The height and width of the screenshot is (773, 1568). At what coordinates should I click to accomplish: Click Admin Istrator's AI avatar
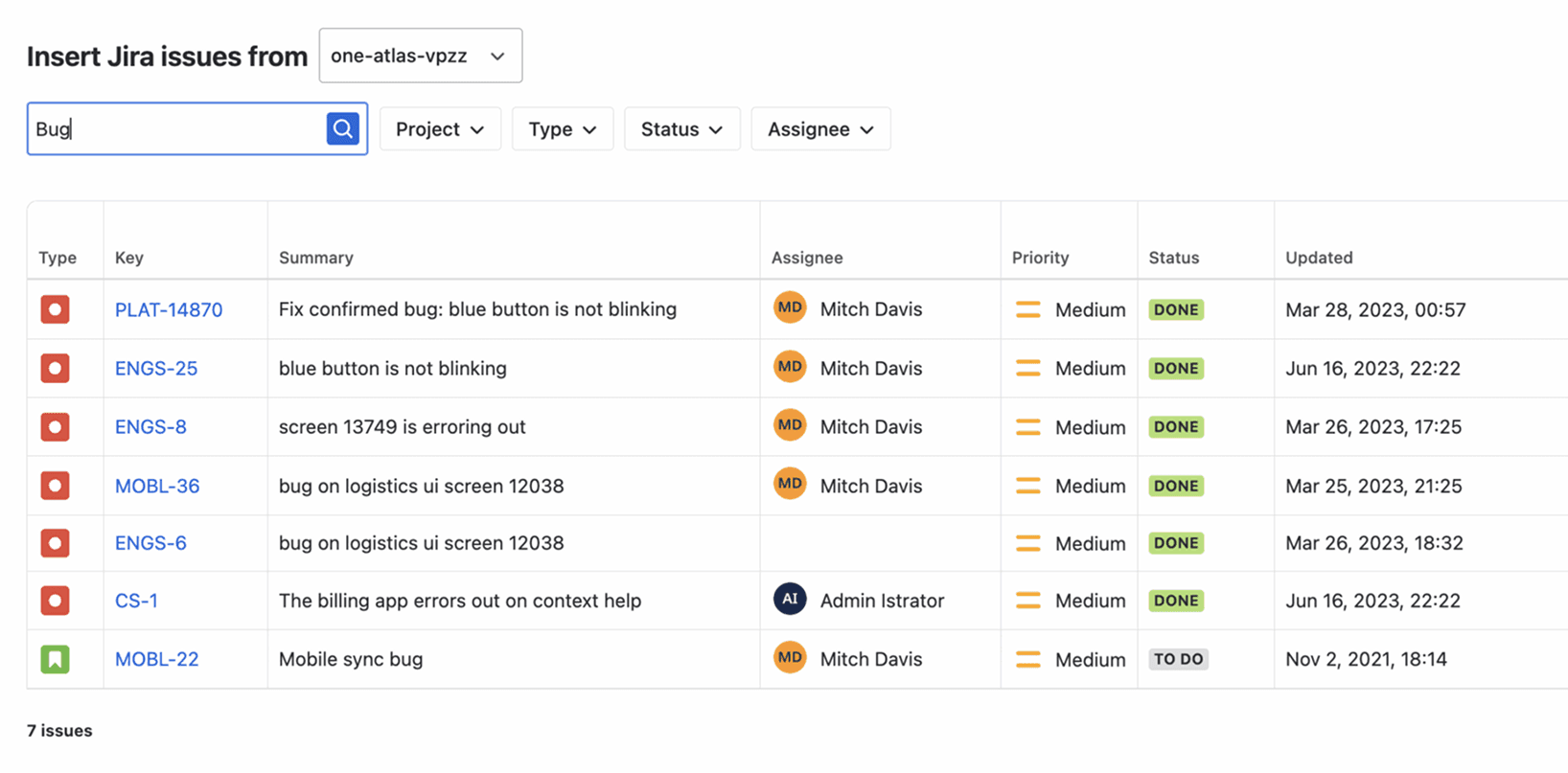point(790,601)
